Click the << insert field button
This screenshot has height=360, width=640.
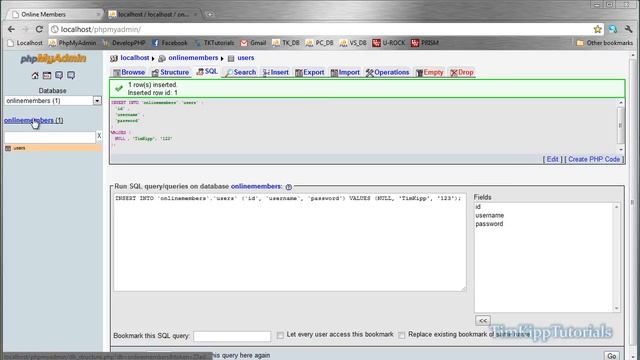[x=483, y=320]
